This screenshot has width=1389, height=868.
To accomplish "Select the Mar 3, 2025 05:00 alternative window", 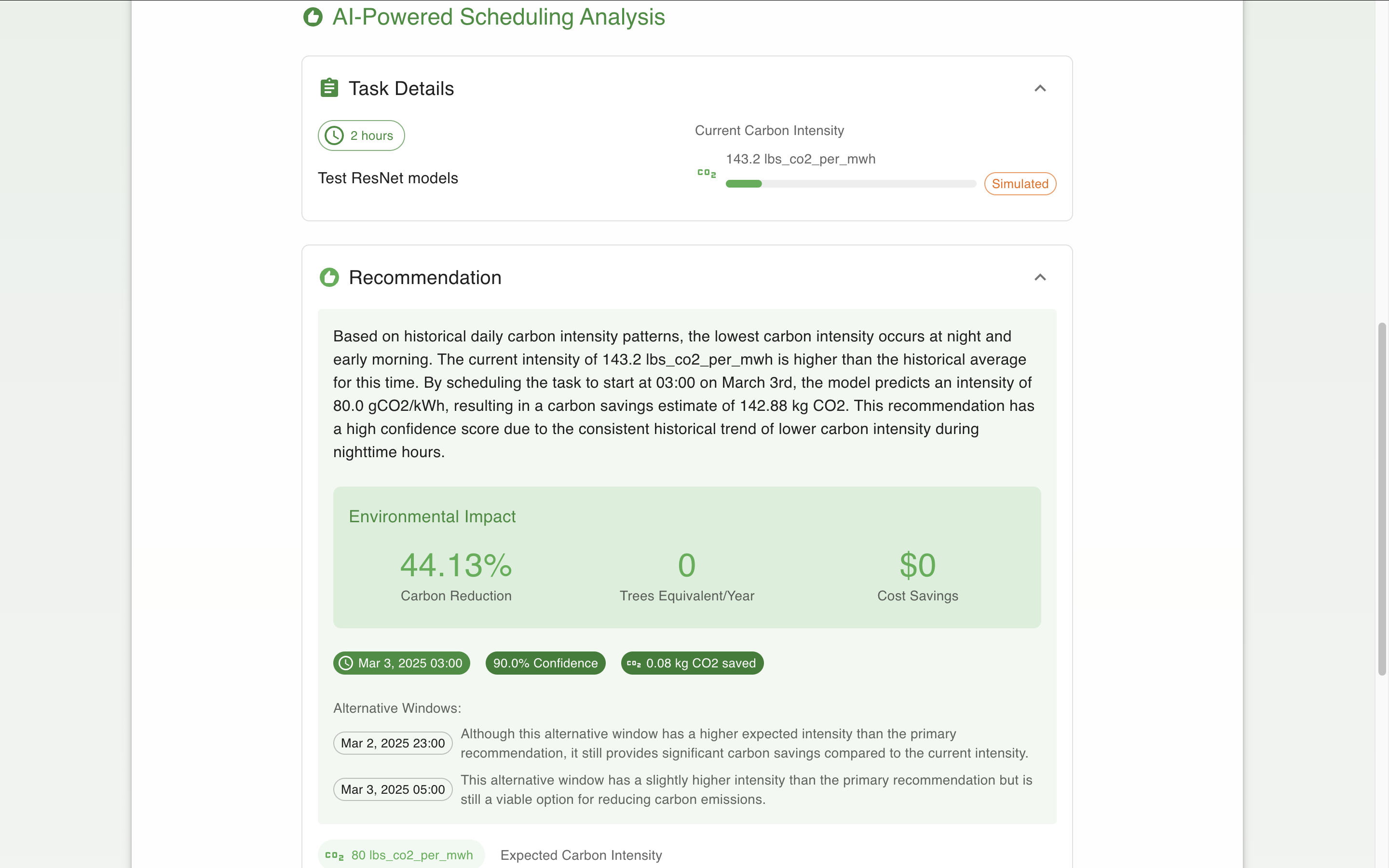I will tap(393, 789).
